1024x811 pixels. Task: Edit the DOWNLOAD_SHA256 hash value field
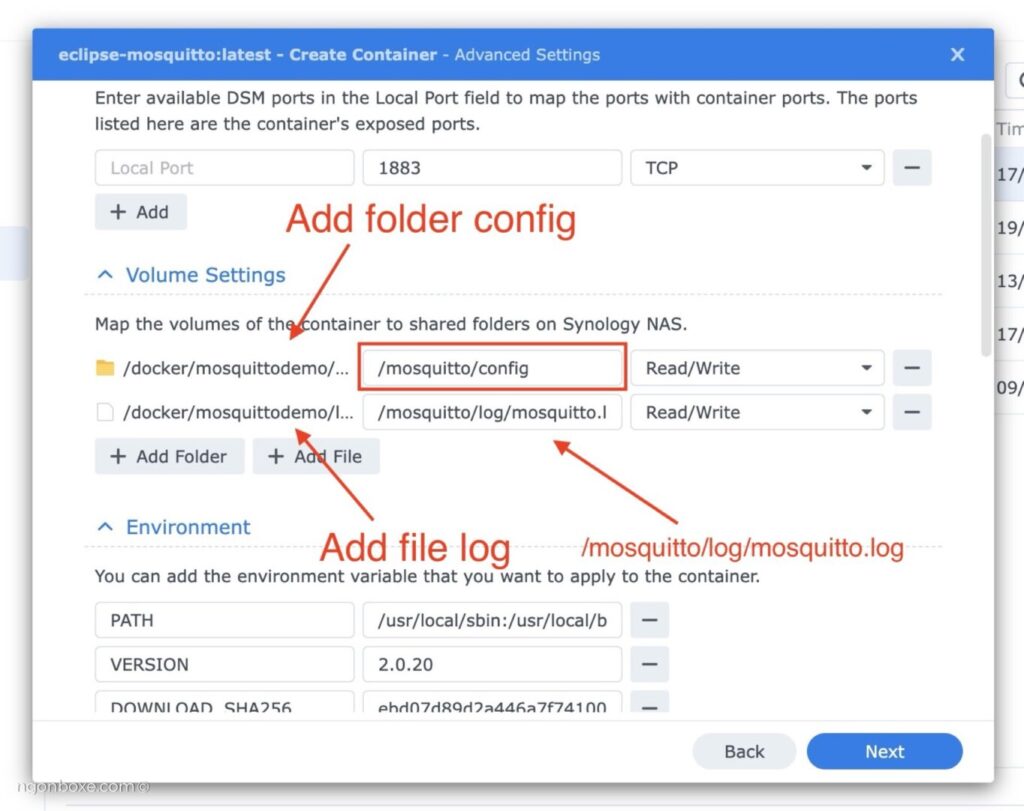[492, 703]
